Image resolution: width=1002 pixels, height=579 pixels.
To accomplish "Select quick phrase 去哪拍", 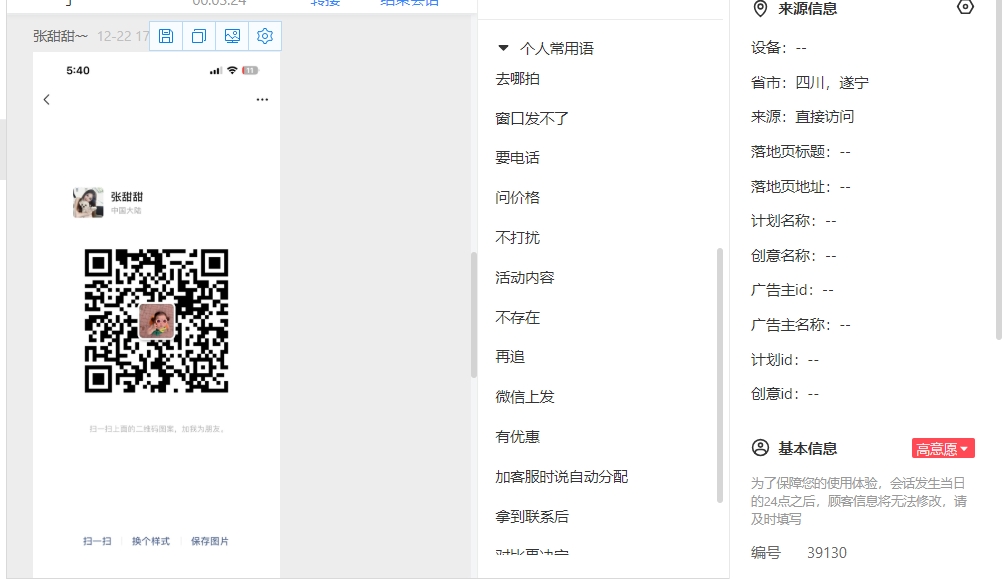I will 518,79.
